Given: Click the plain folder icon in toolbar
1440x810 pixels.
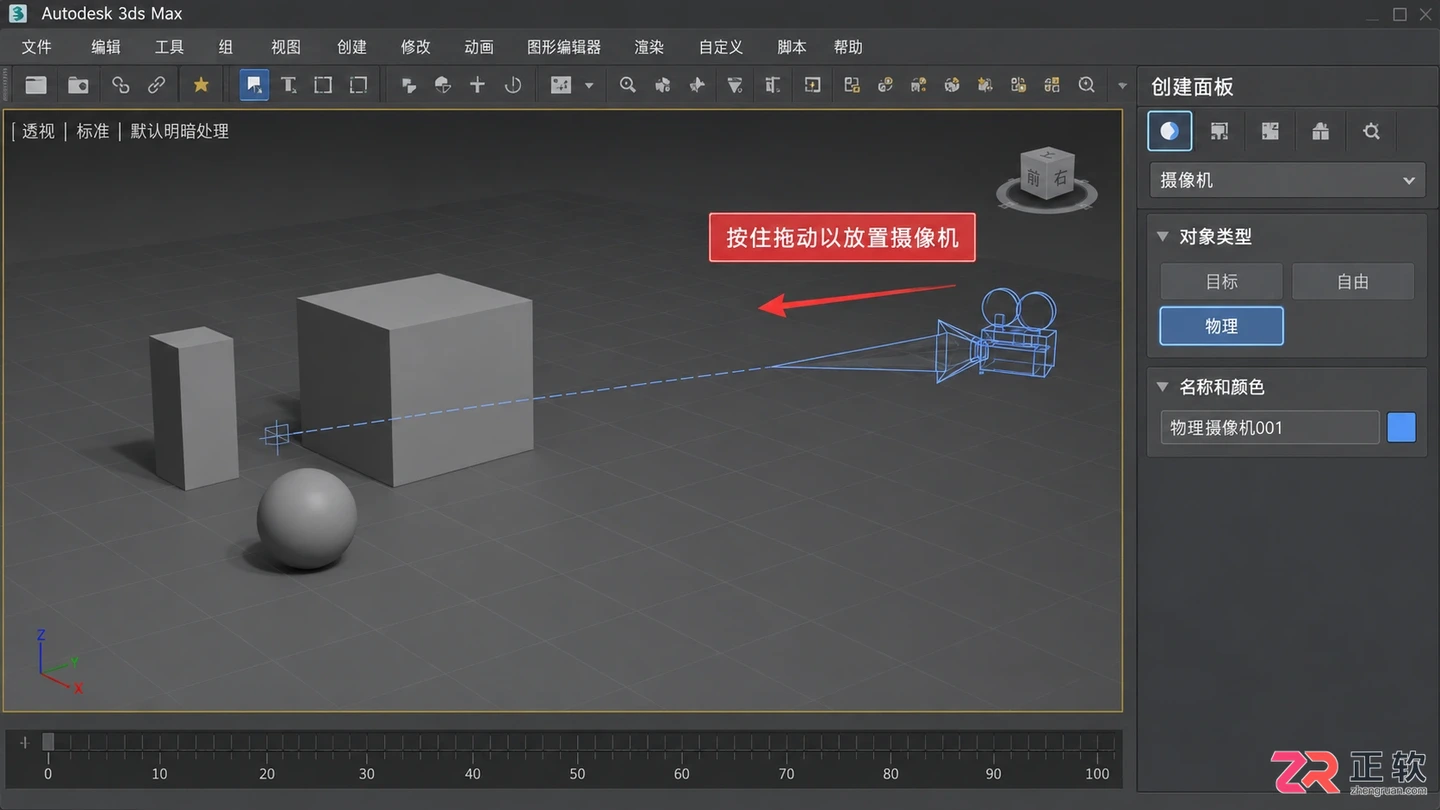Looking at the screenshot, I should pyautogui.click(x=36, y=85).
